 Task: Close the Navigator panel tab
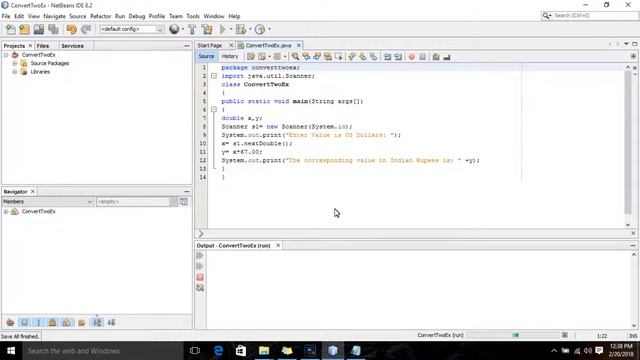click(33, 191)
